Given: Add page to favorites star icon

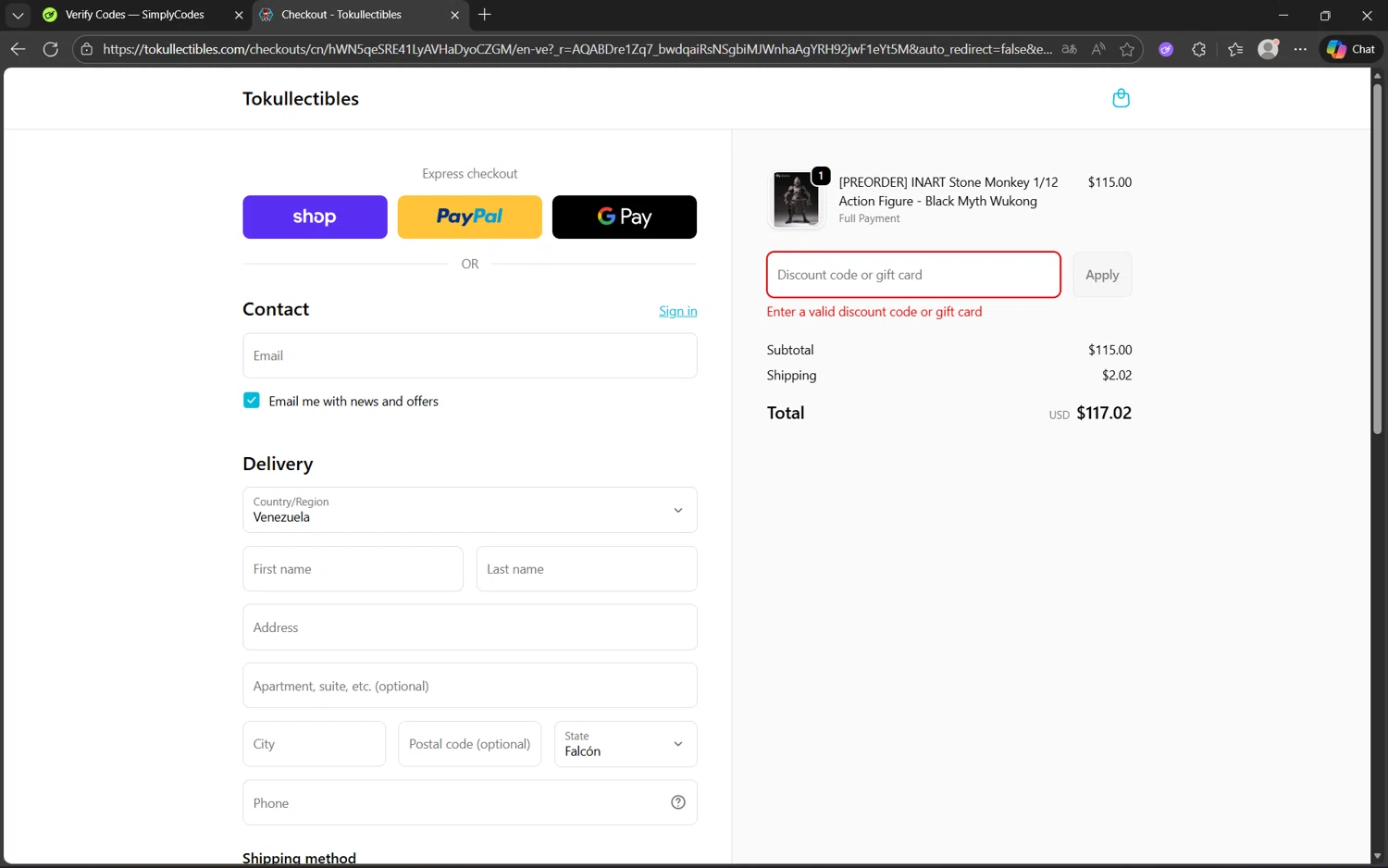Looking at the screenshot, I should 1127,49.
